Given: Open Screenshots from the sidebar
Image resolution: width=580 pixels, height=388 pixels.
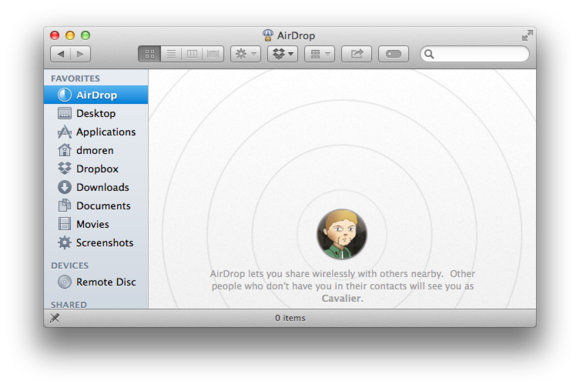Looking at the screenshot, I should 96,243.
